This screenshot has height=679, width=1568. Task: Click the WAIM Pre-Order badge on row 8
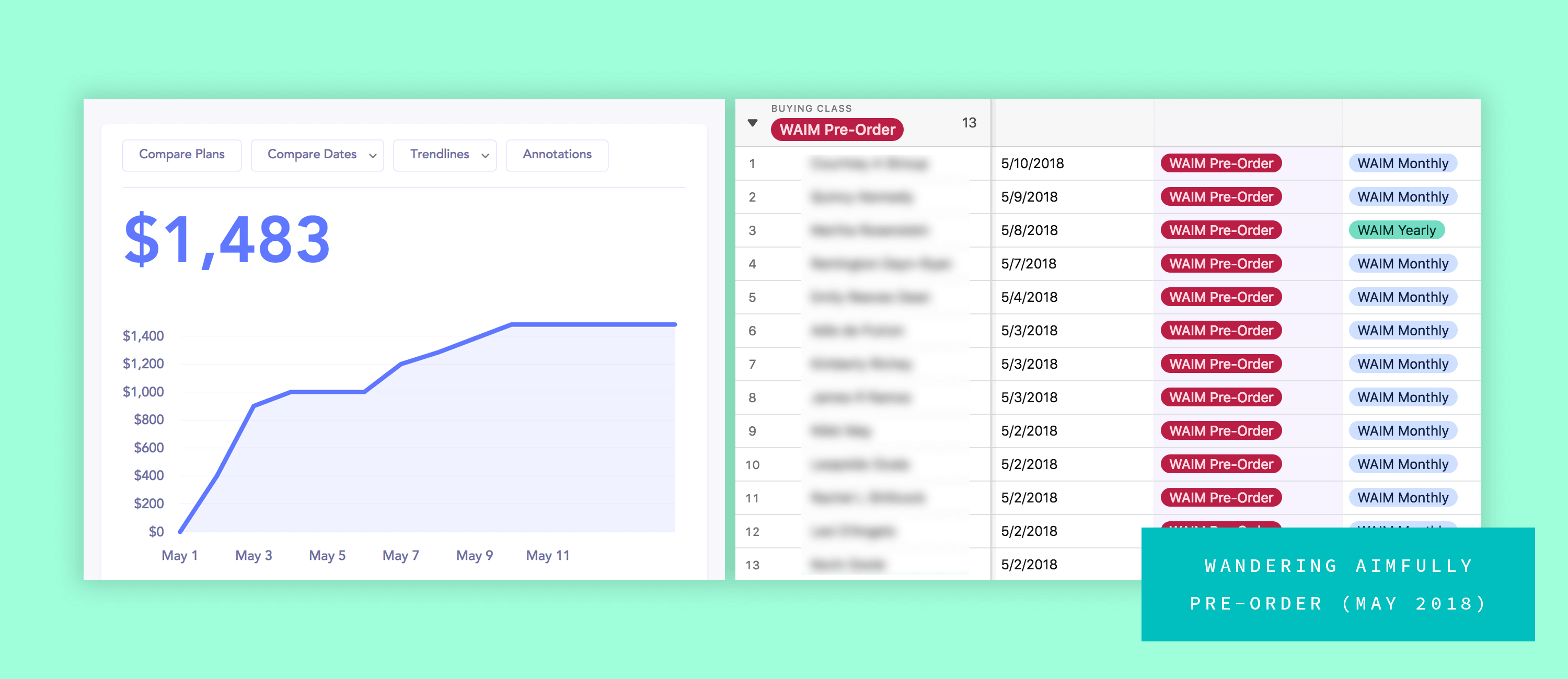(x=1220, y=396)
